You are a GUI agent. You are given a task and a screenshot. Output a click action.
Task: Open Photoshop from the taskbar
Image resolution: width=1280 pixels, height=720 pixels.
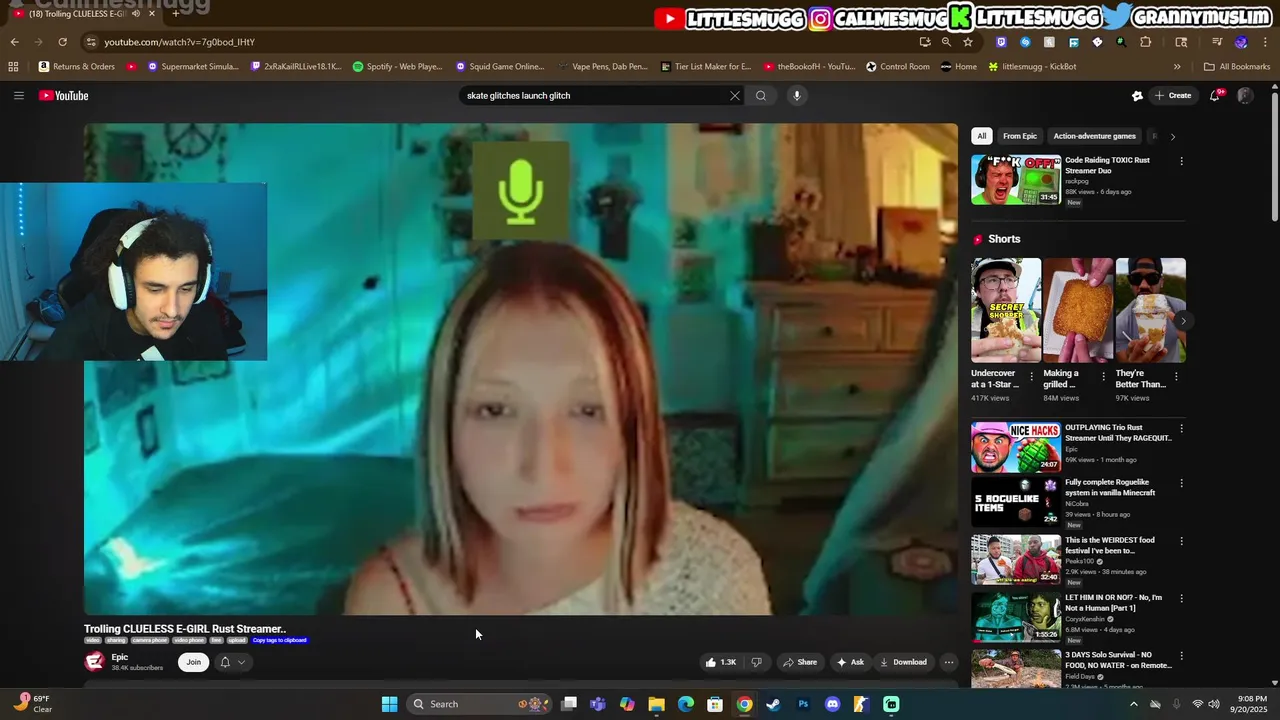point(803,704)
